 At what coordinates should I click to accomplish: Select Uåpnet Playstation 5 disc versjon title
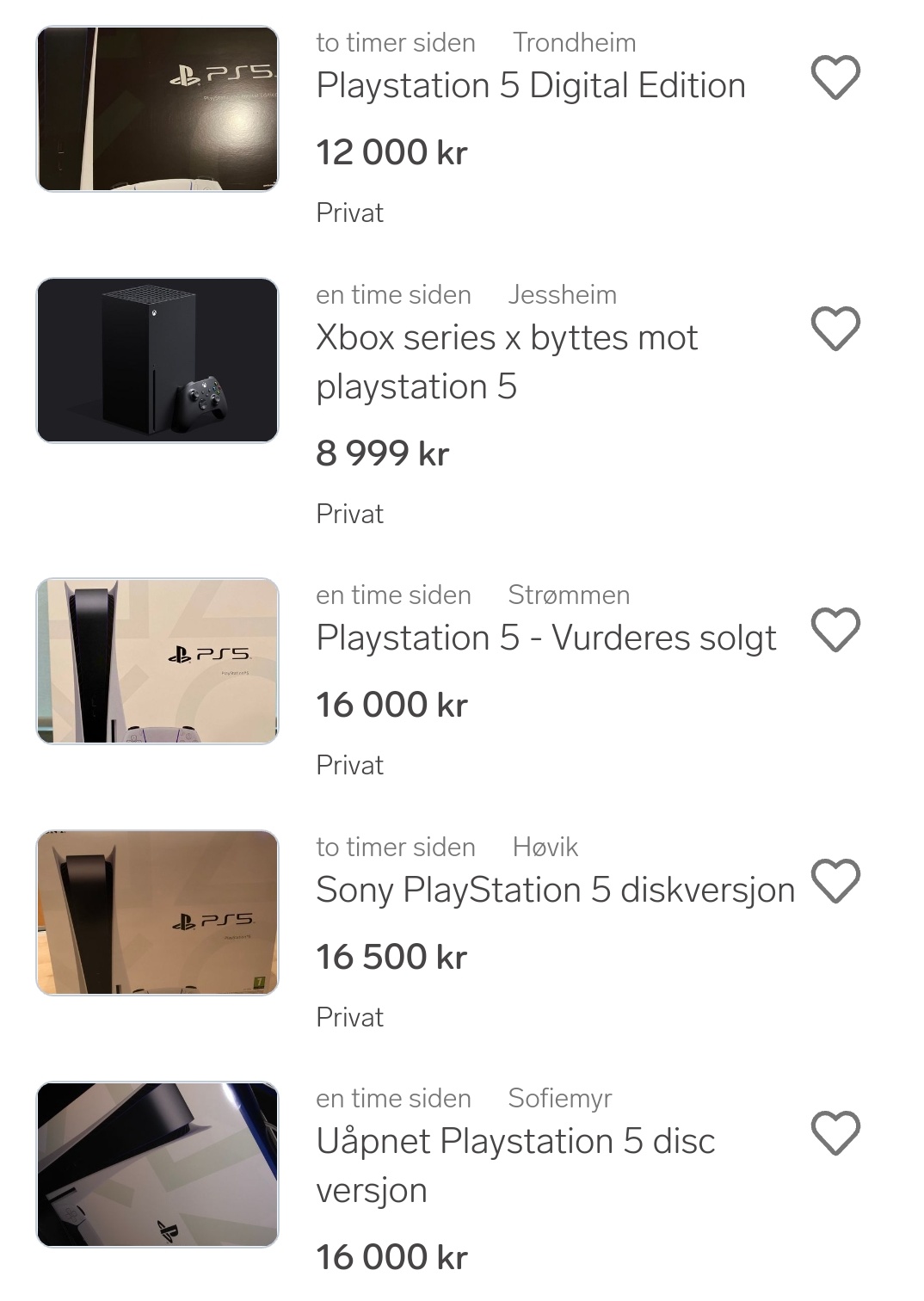(x=515, y=1166)
